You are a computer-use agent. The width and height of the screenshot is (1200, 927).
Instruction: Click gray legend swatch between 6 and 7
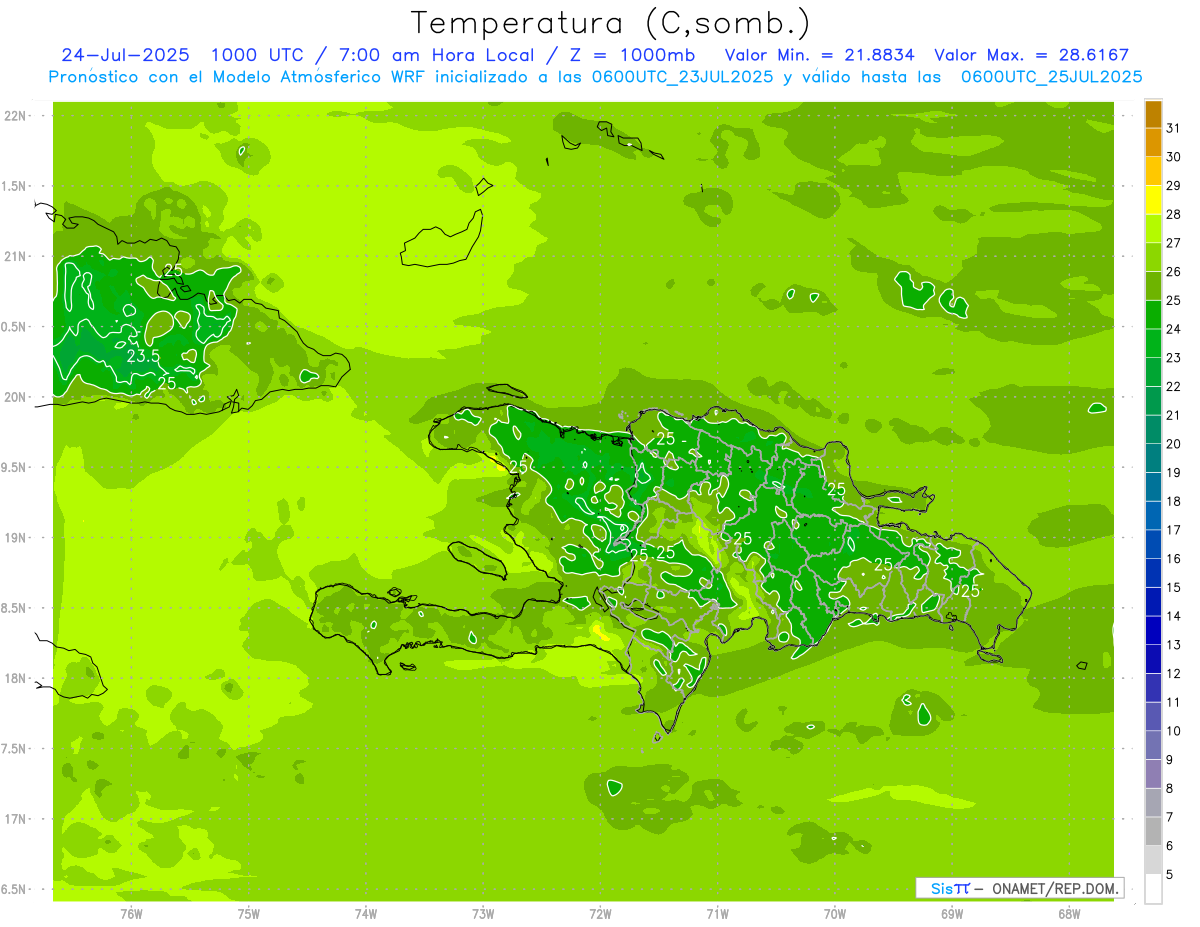[x=1153, y=831]
